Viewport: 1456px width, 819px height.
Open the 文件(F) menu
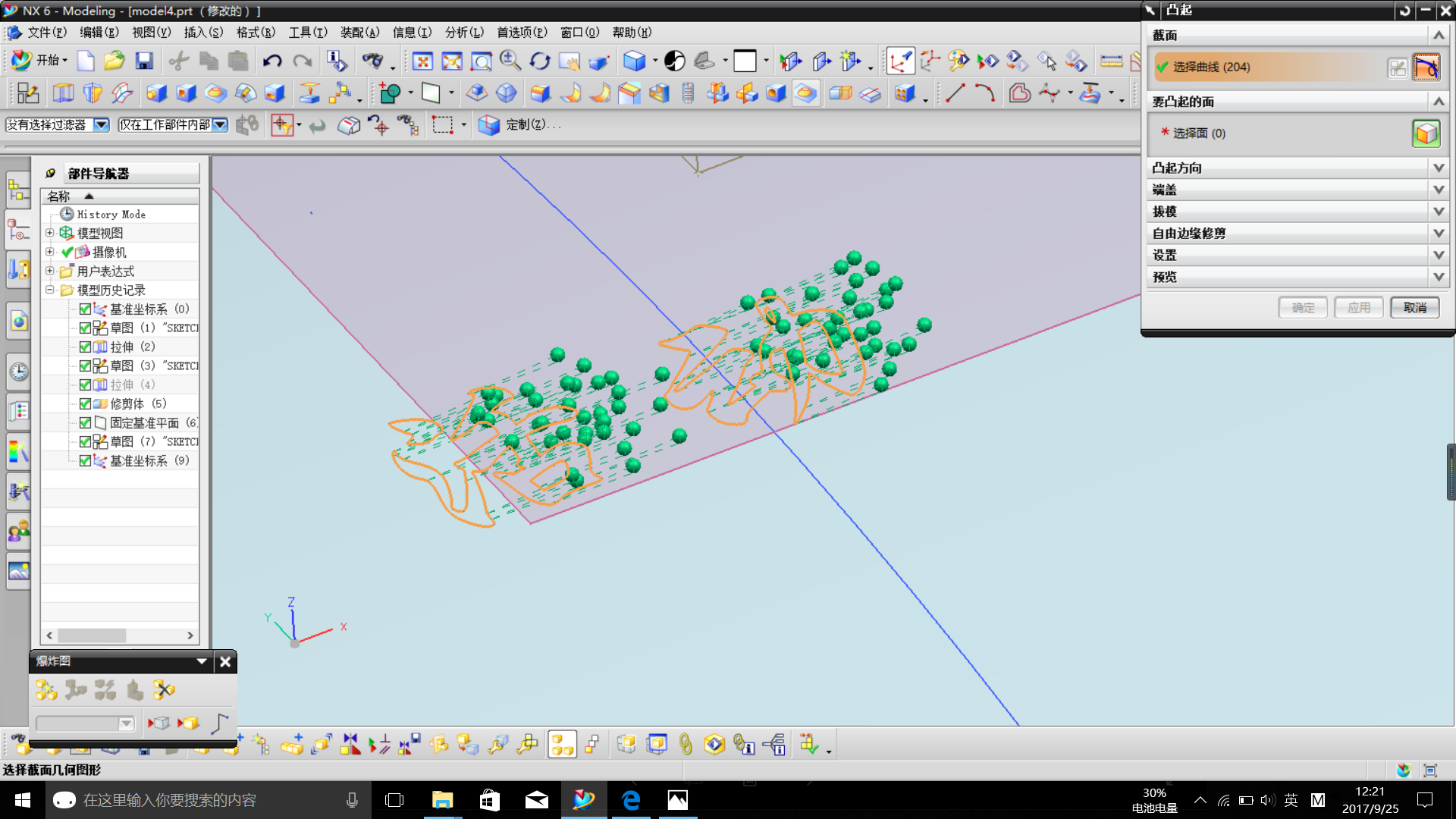pos(47,33)
